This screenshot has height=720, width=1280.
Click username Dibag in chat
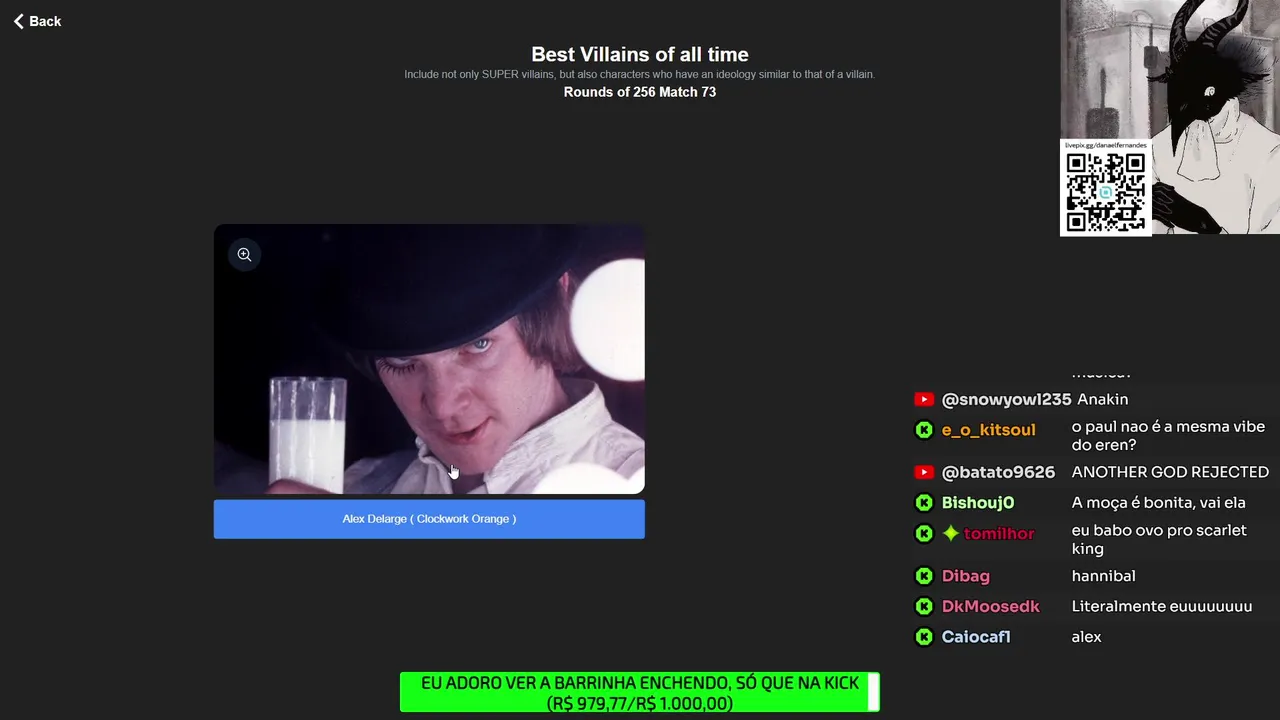click(965, 576)
